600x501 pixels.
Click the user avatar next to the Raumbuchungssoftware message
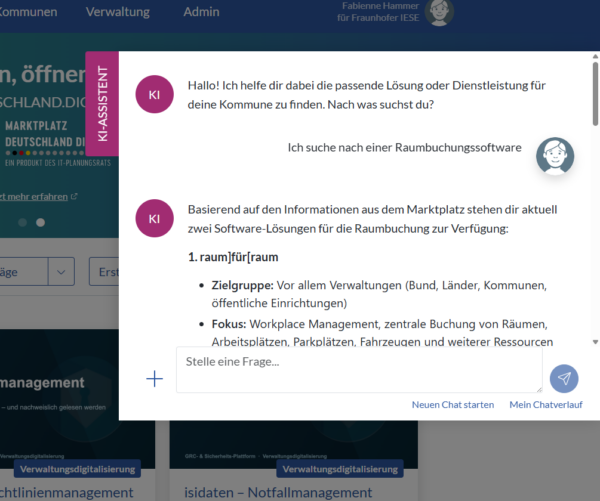[555, 156]
